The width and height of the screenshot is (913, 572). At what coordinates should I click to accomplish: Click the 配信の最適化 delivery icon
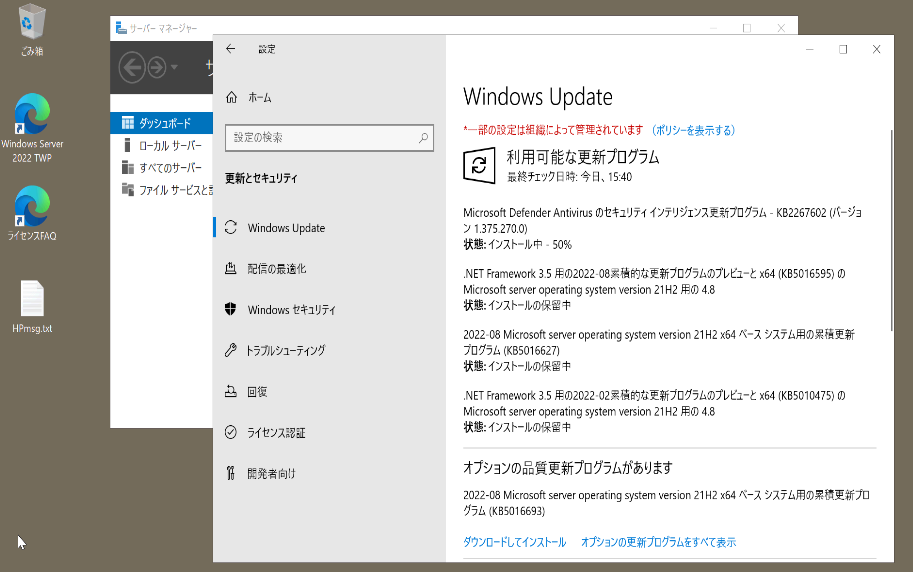[231, 268]
